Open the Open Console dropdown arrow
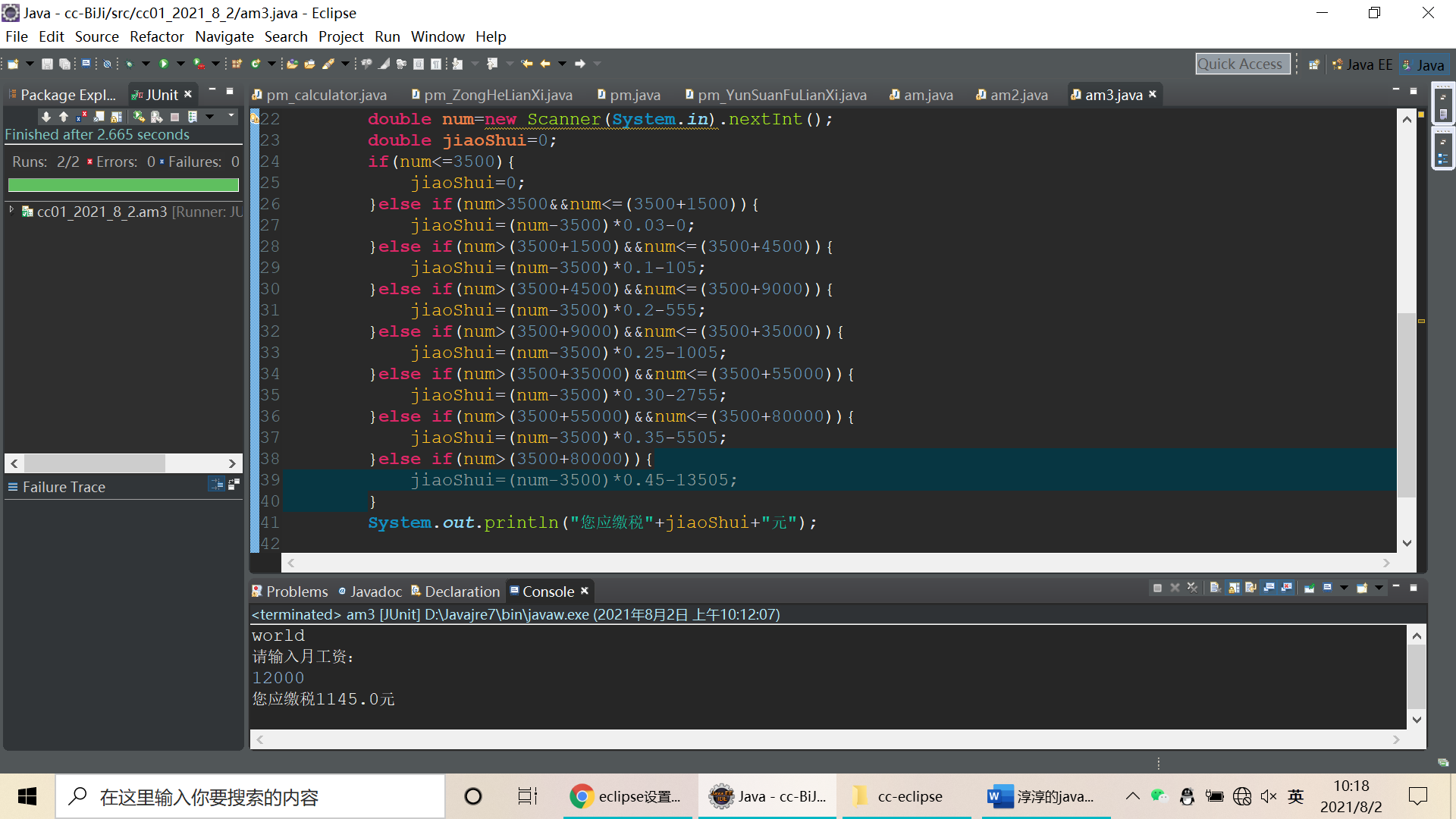 (x=1379, y=588)
